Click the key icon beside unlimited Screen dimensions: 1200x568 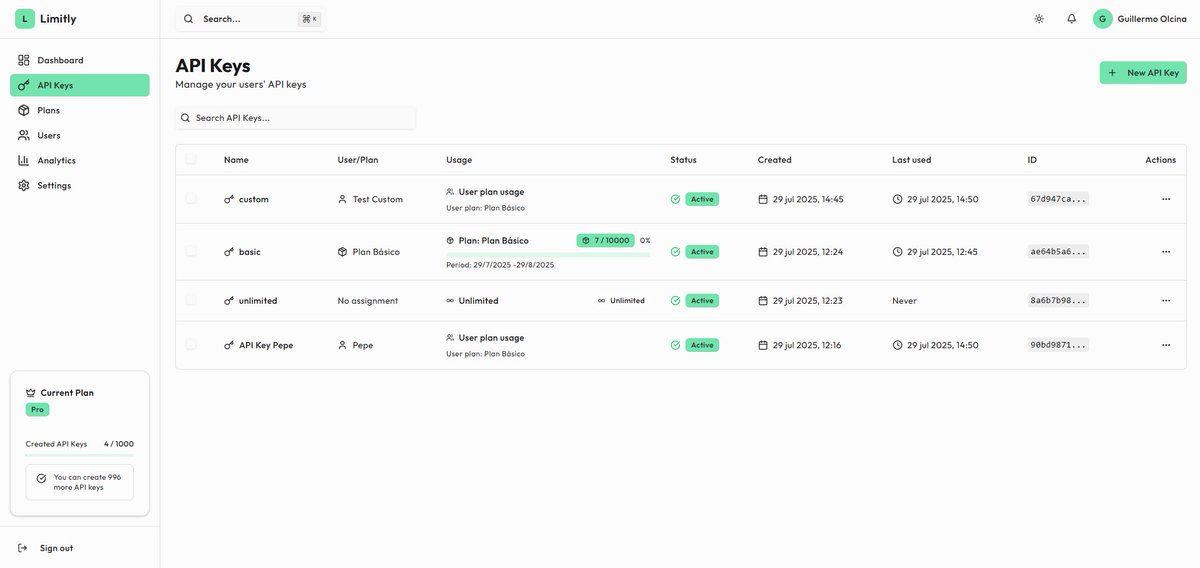(229, 301)
